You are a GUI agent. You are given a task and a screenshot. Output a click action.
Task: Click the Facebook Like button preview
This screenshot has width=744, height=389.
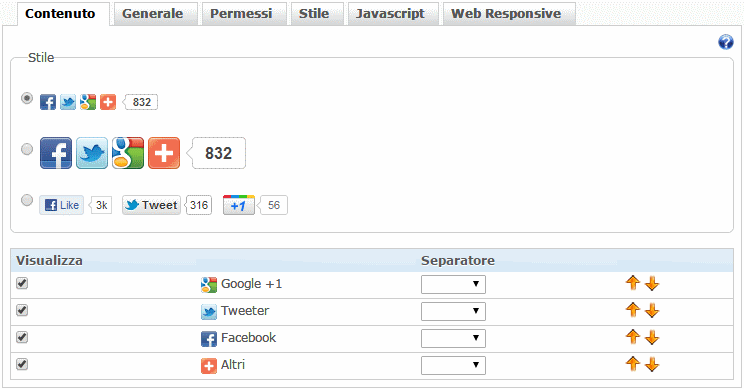click(x=62, y=205)
